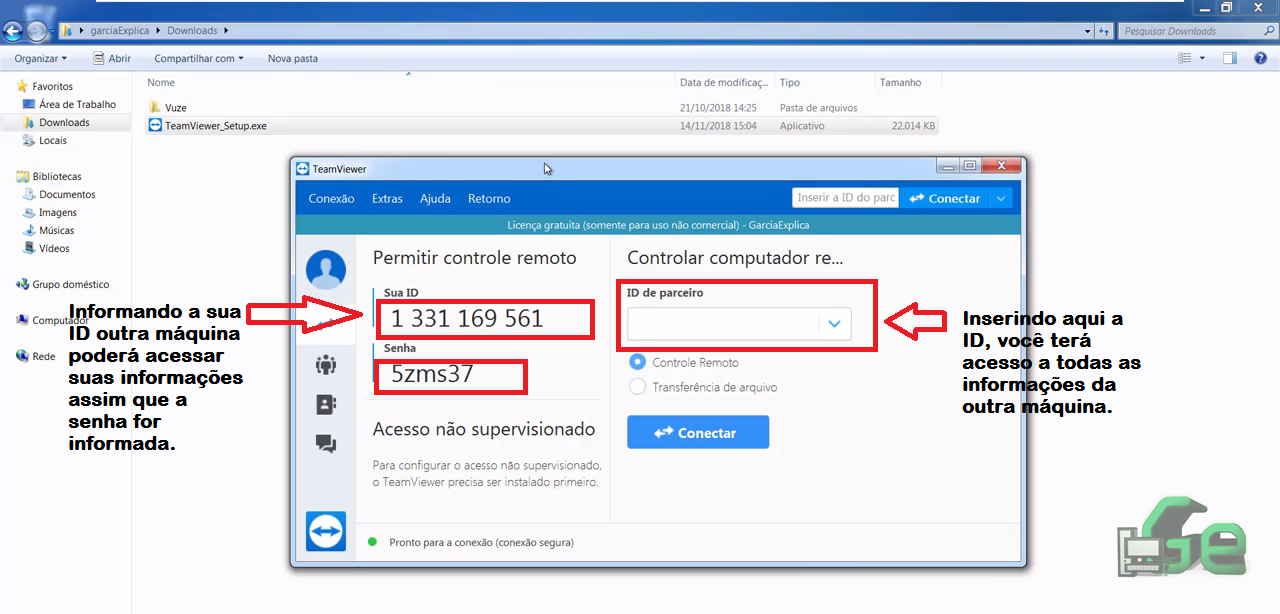The image size is (1280, 614).
Task: Open the address bar history dropdown arrow
Action: (x=1088, y=31)
